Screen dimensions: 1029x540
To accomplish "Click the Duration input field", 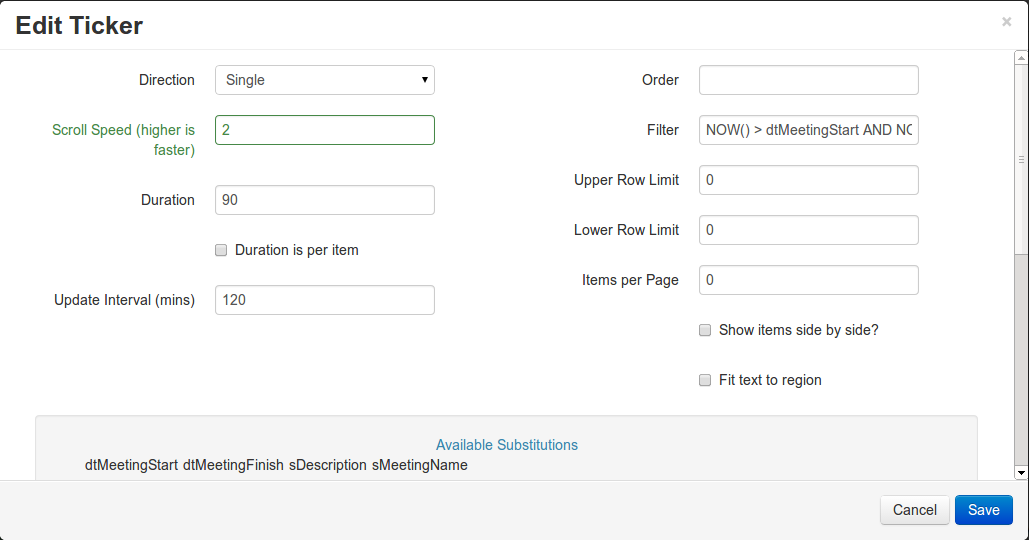I will (324, 200).
